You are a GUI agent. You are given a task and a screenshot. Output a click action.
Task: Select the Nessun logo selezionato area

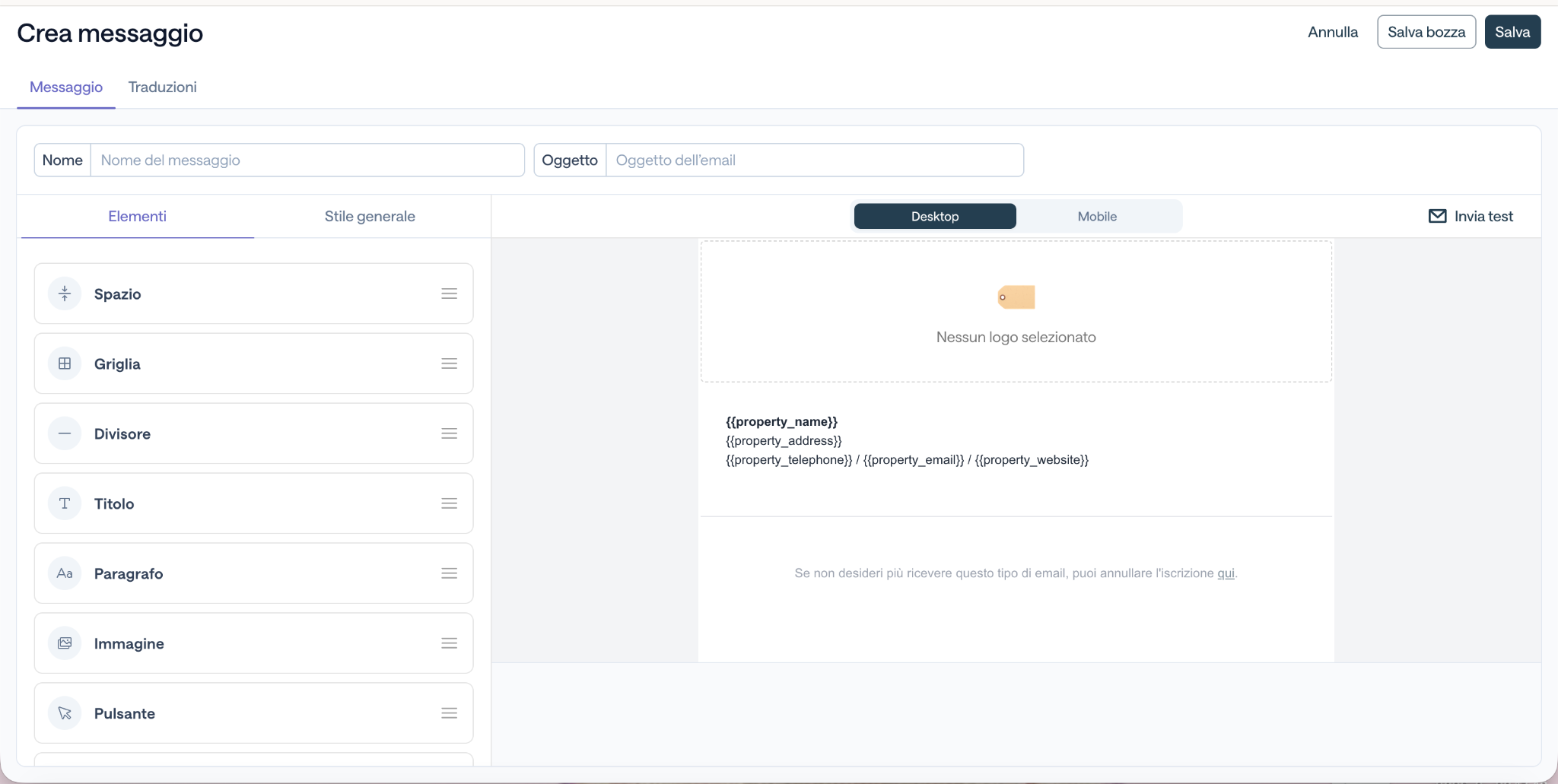click(x=1016, y=311)
